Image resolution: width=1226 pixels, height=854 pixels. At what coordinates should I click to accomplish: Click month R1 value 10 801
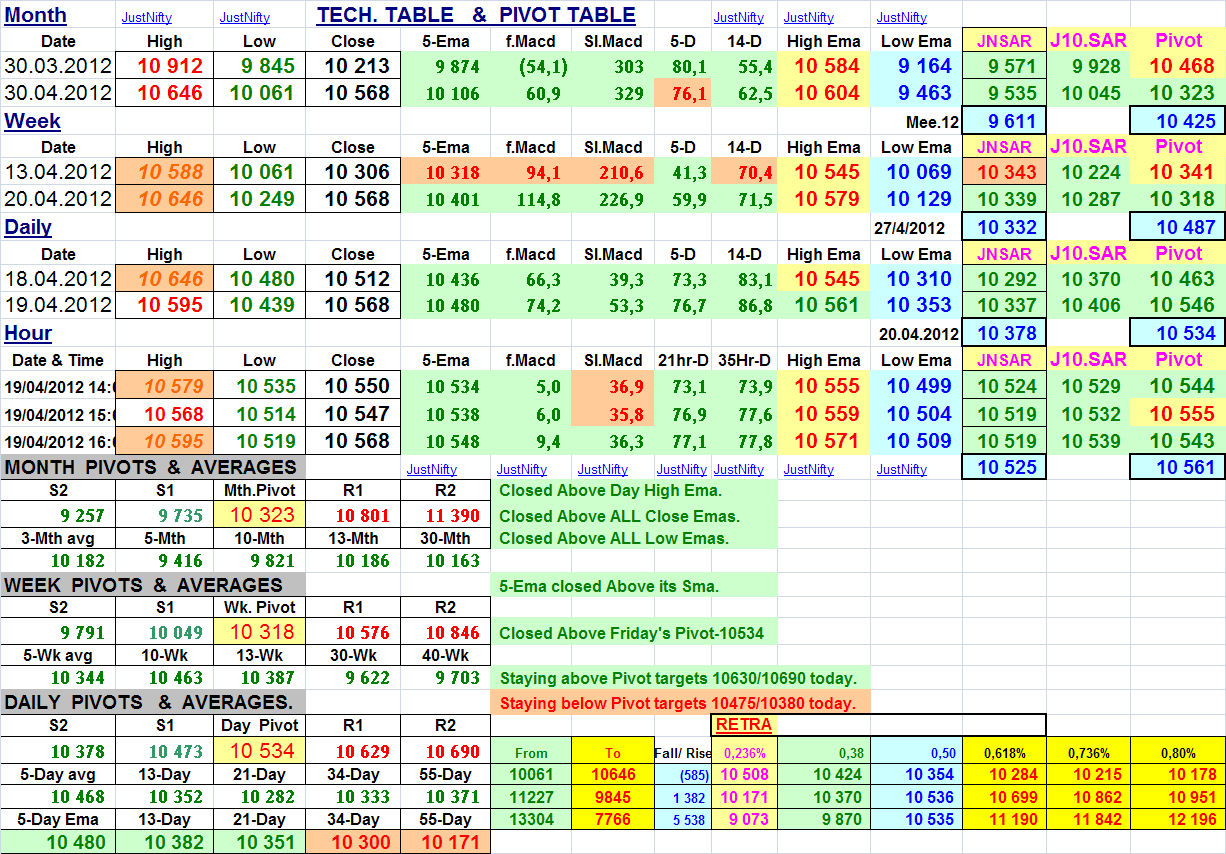(353, 515)
